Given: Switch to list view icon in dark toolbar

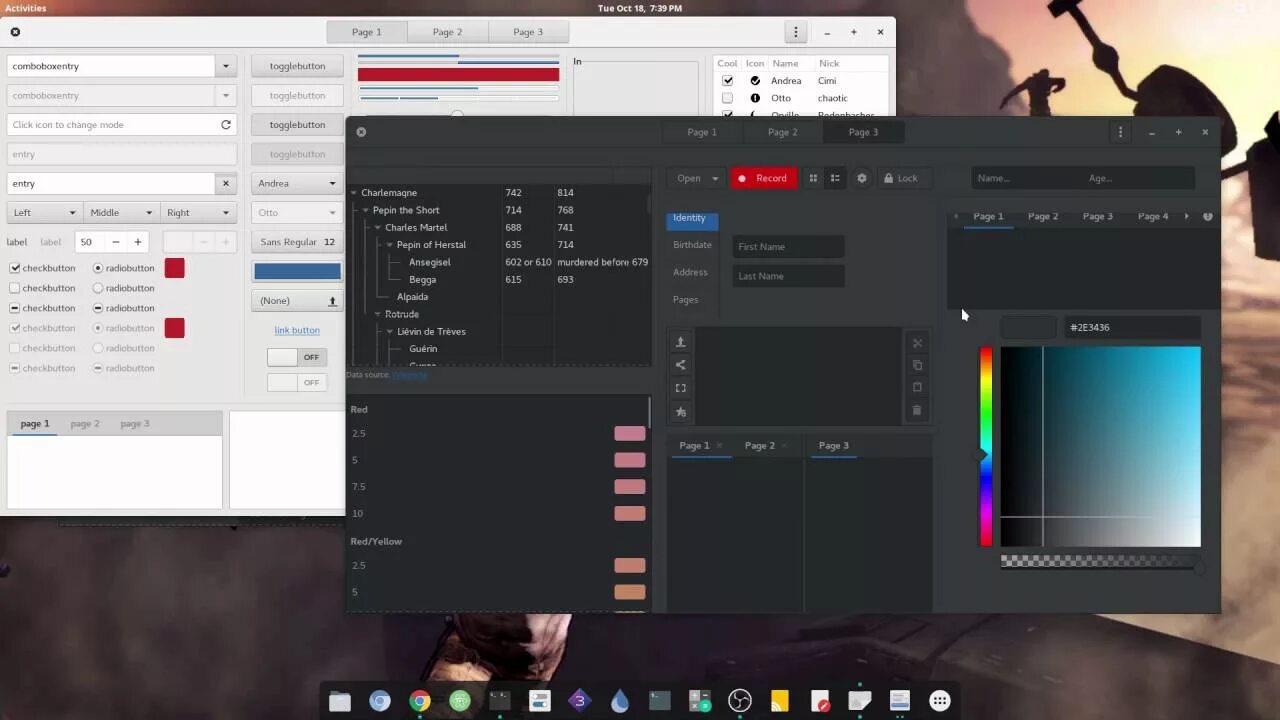Looking at the screenshot, I should [835, 178].
